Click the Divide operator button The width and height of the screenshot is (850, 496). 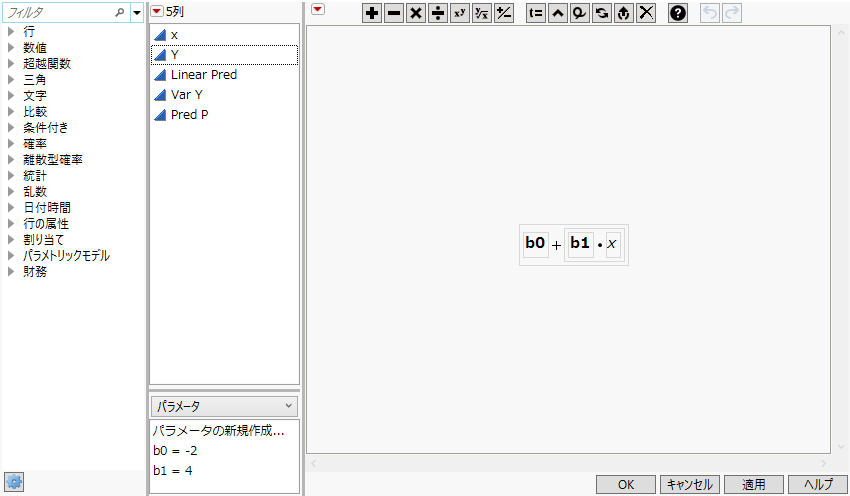click(x=437, y=13)
